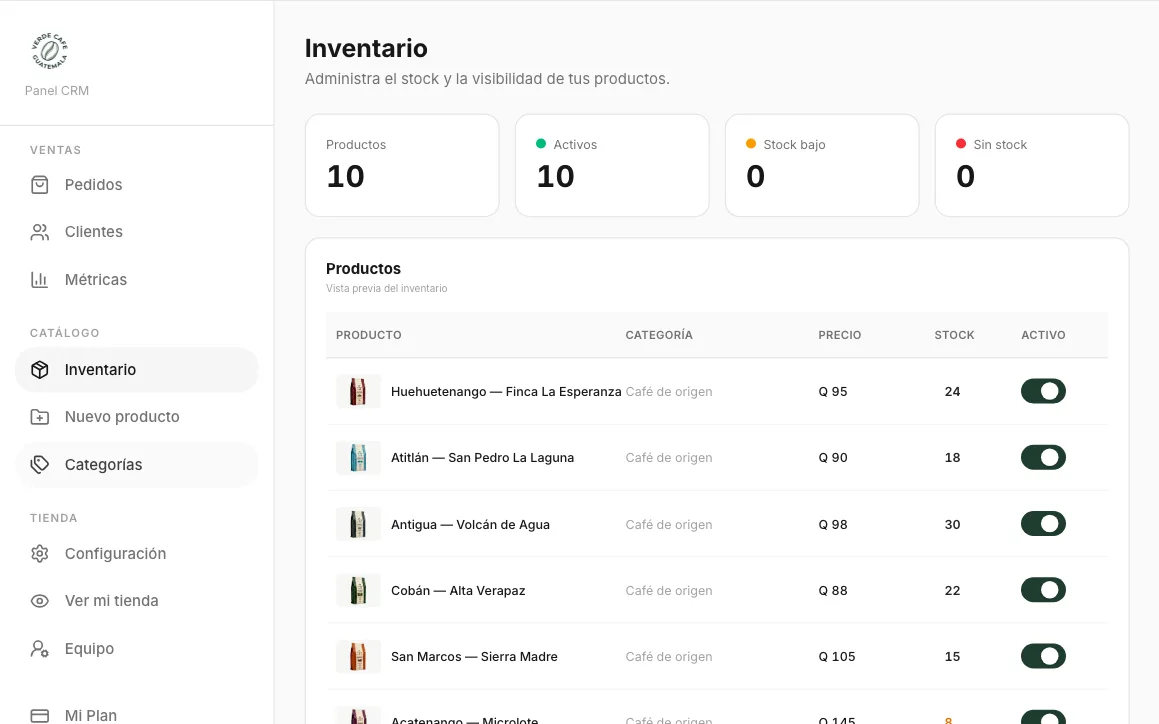Screen dimensions: 1159x724
Task: Open the Pedidos menu item
Action: click(x=137, y=185)
